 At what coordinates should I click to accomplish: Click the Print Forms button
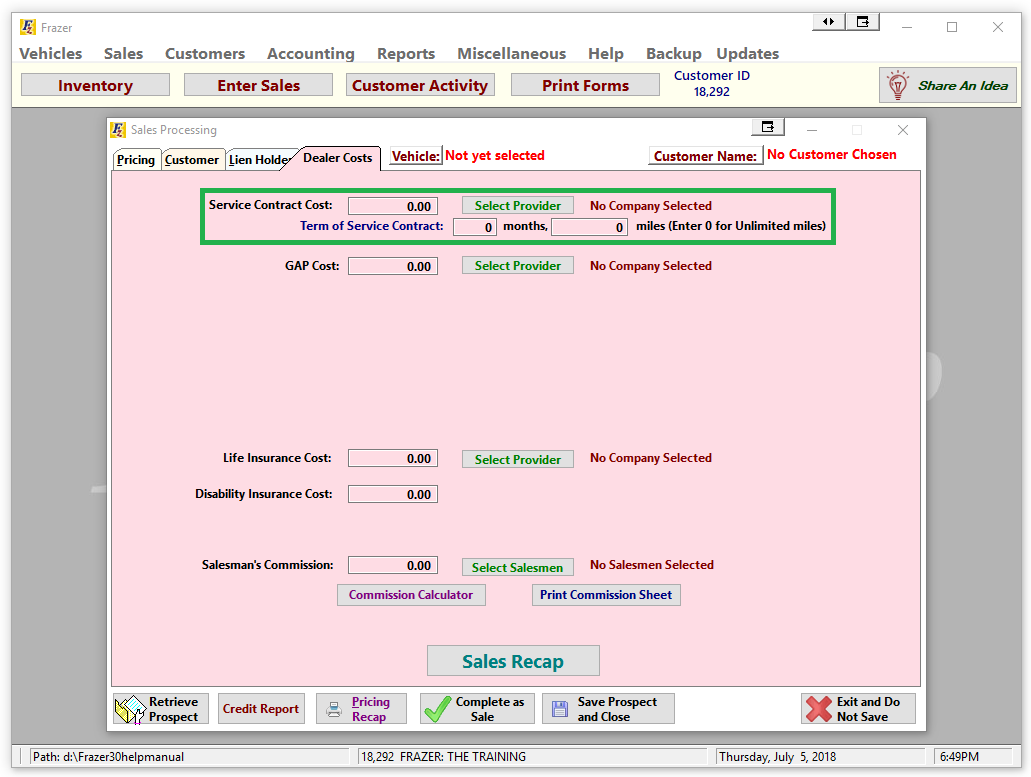585,85
